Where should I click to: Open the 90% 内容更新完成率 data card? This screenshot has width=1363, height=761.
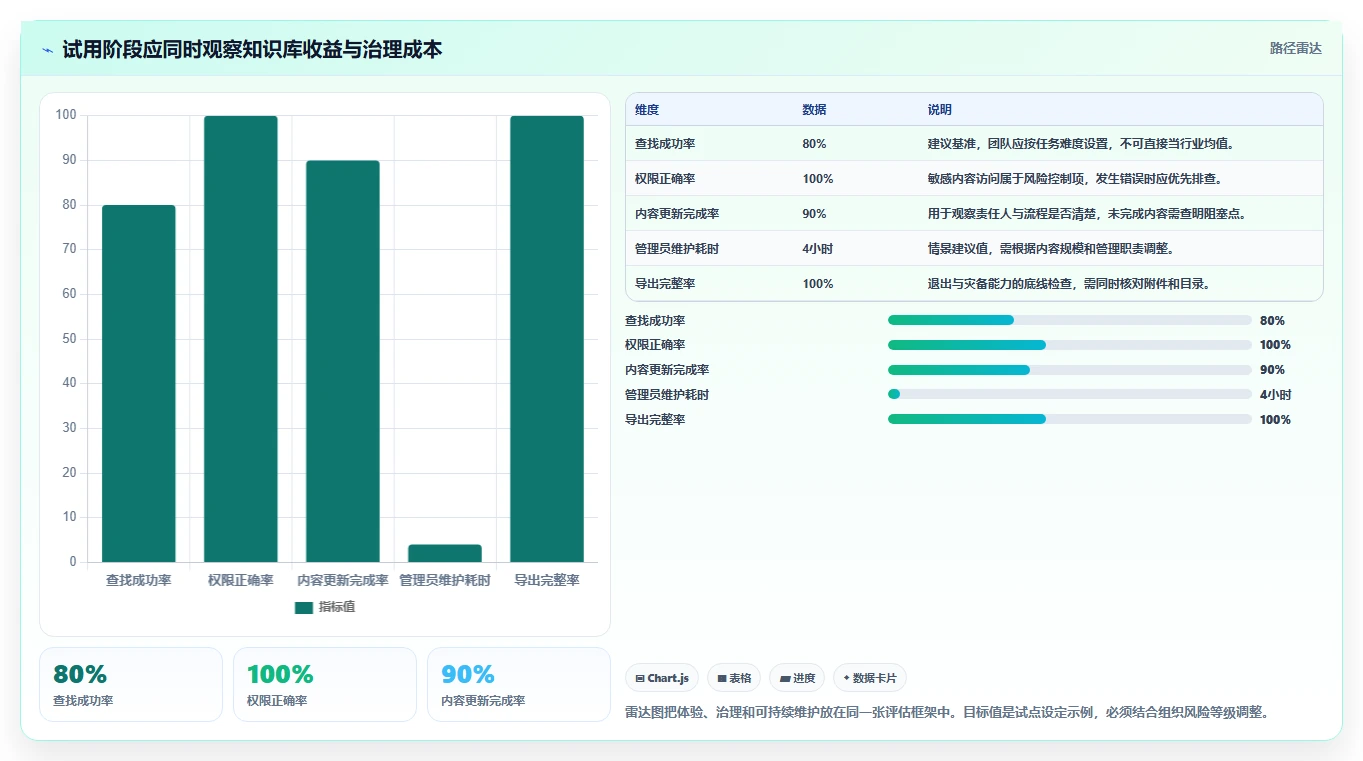coord(519,684)
